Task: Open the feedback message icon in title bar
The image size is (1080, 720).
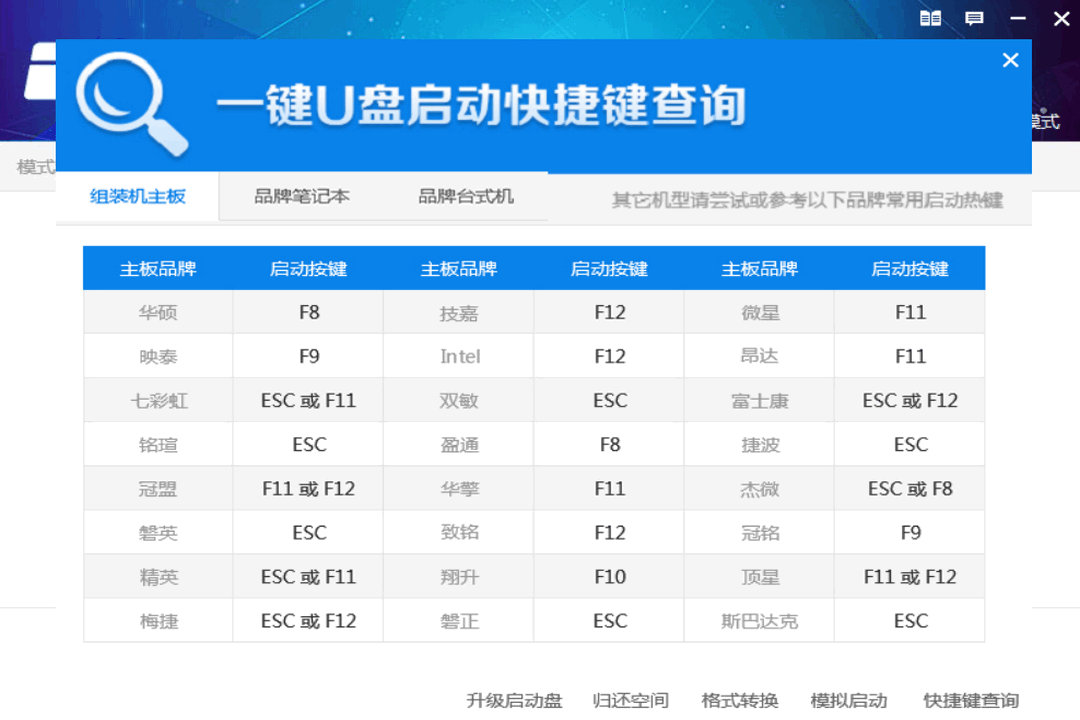Action: (974, 18)
